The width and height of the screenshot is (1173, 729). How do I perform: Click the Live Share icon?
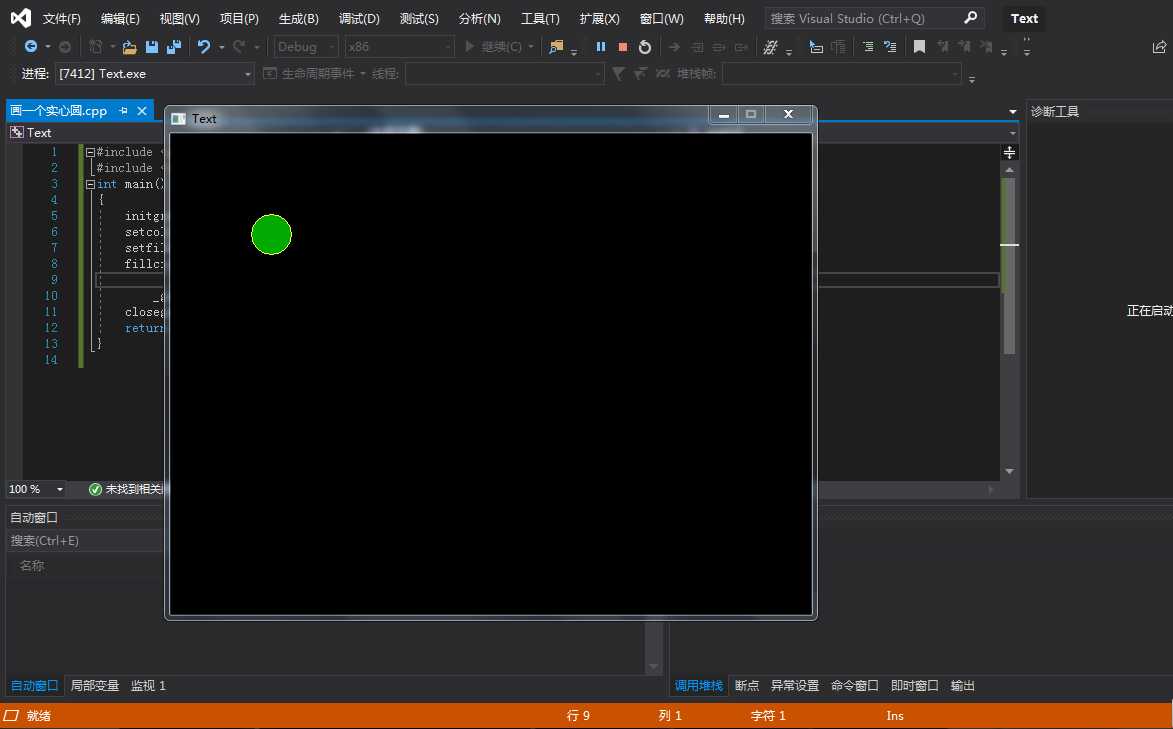1159,47
